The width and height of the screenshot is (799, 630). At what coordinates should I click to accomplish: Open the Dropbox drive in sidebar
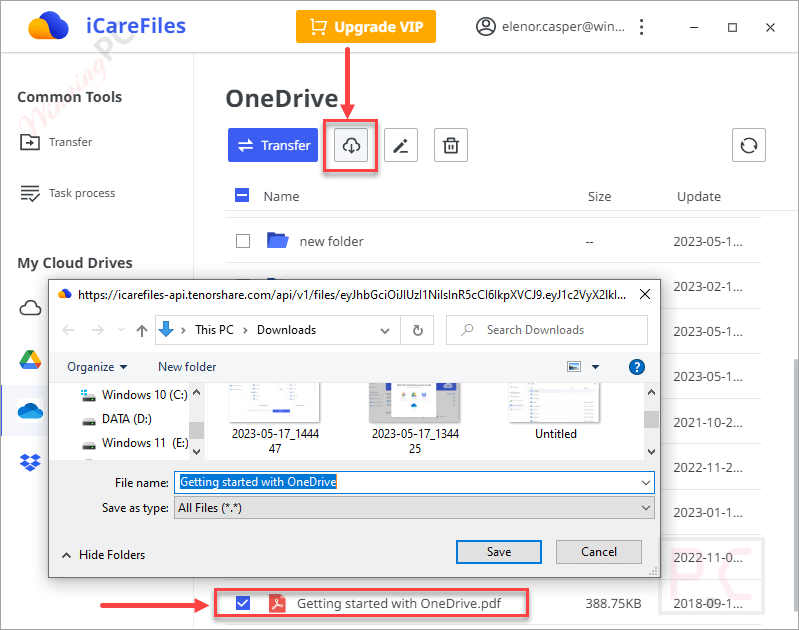click(x=30, y=462)
